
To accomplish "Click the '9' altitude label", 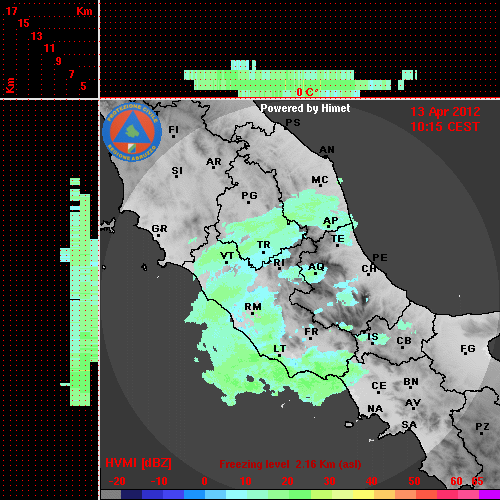I will tap(59, 61).
